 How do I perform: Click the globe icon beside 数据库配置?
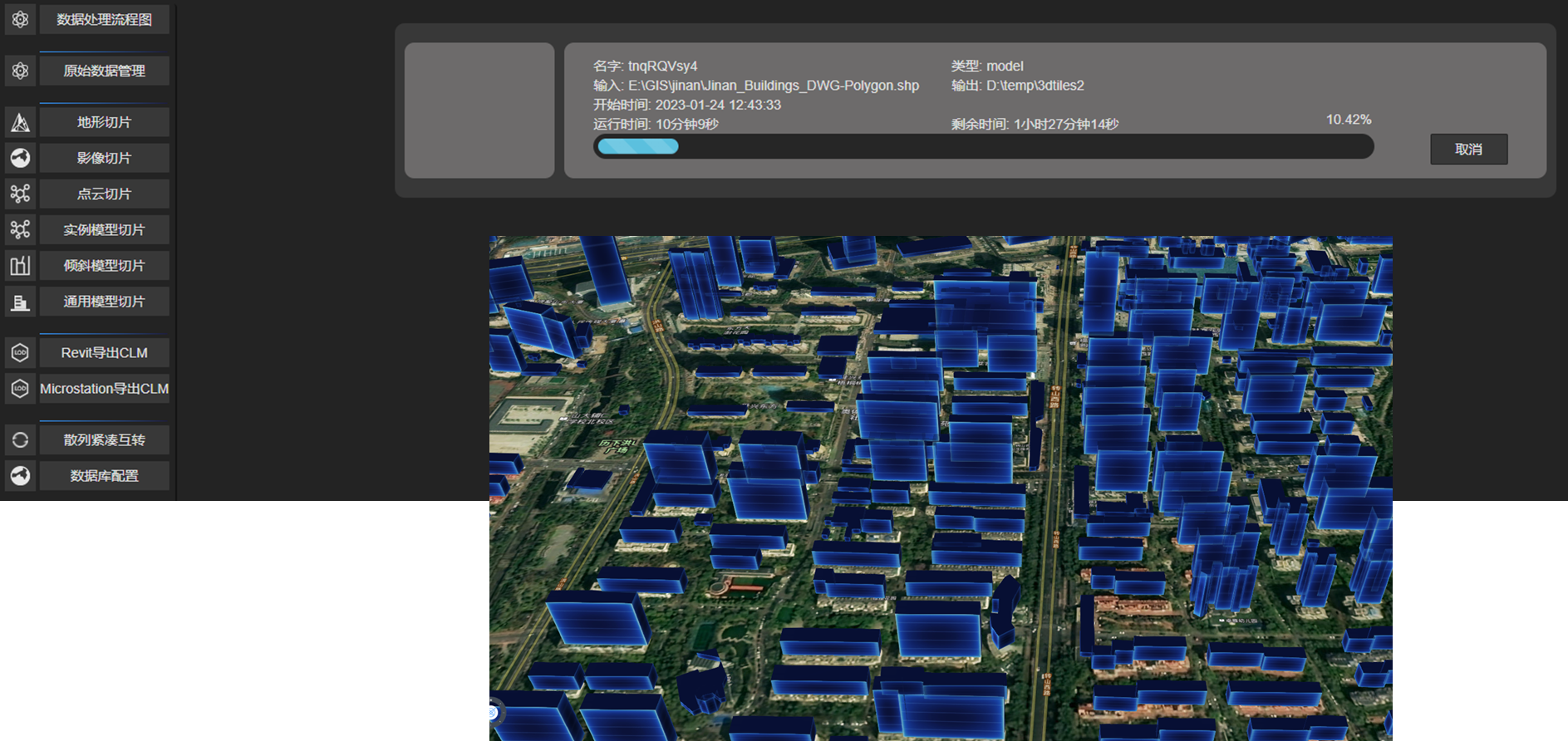(20, 476)
